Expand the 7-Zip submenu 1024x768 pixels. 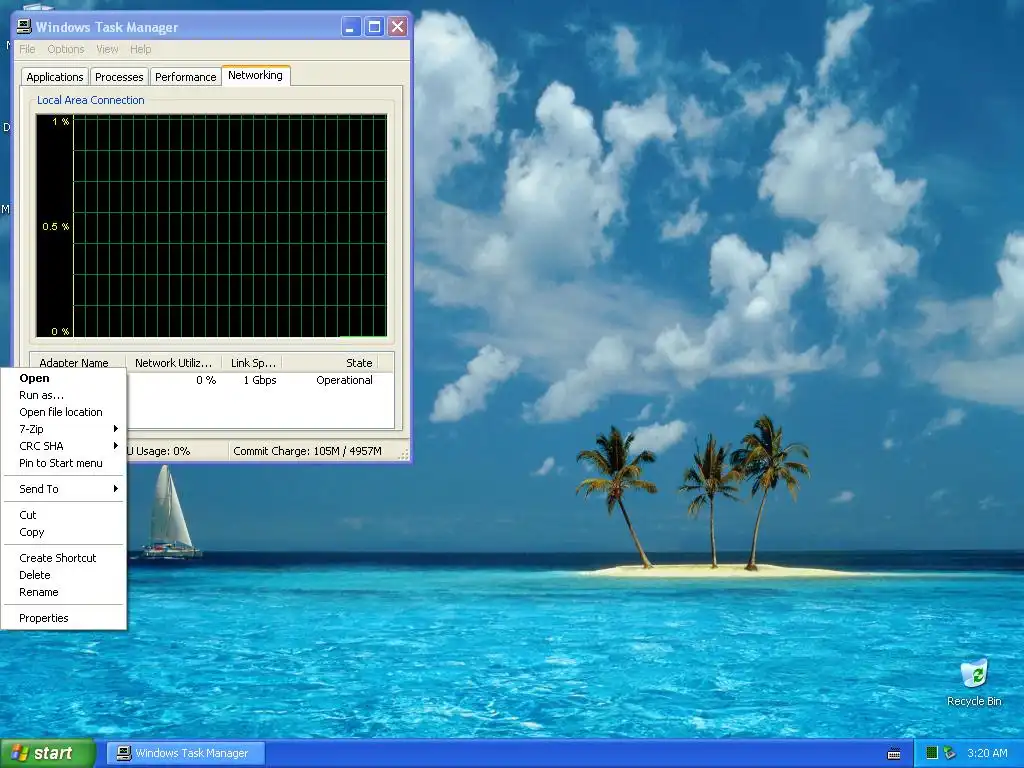[63, 429]
